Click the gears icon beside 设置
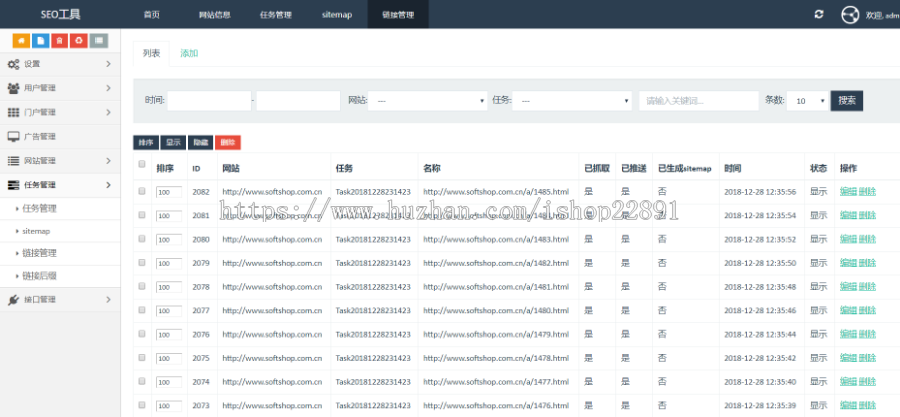 [x=13, y=64]
